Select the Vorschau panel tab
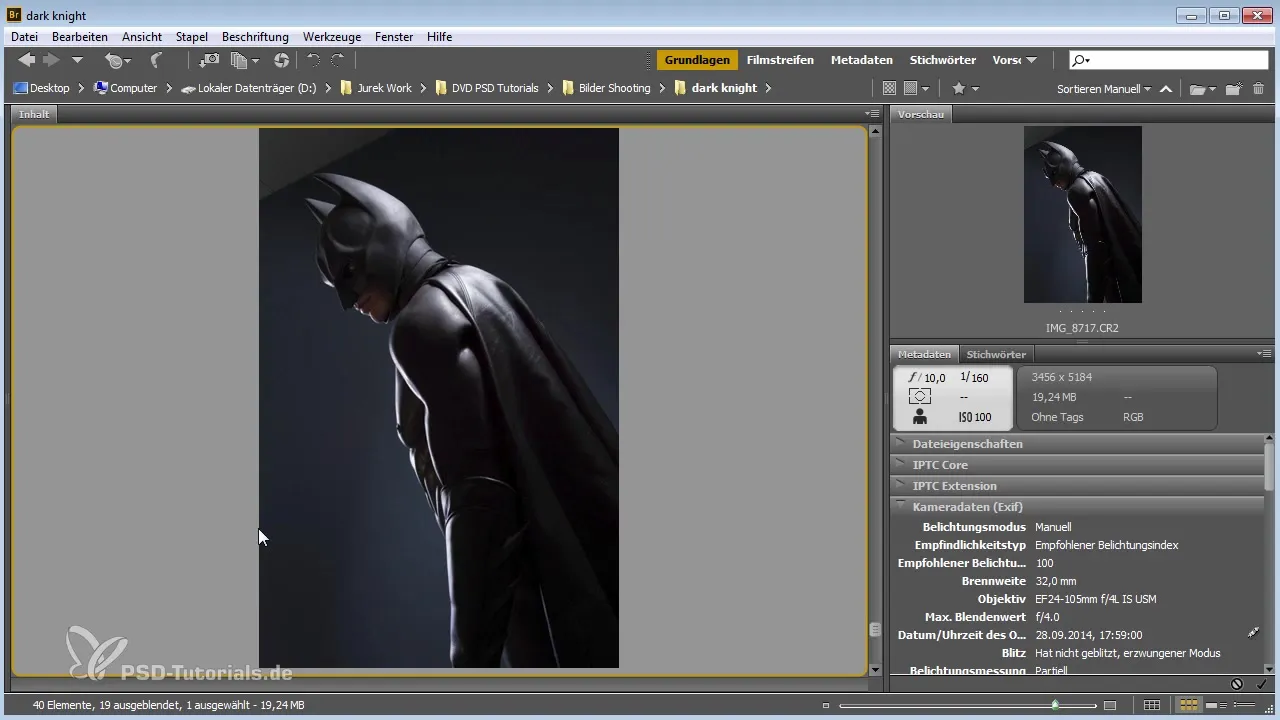The height and width of the screenshot is (720, 1280). tap(921, 114)
